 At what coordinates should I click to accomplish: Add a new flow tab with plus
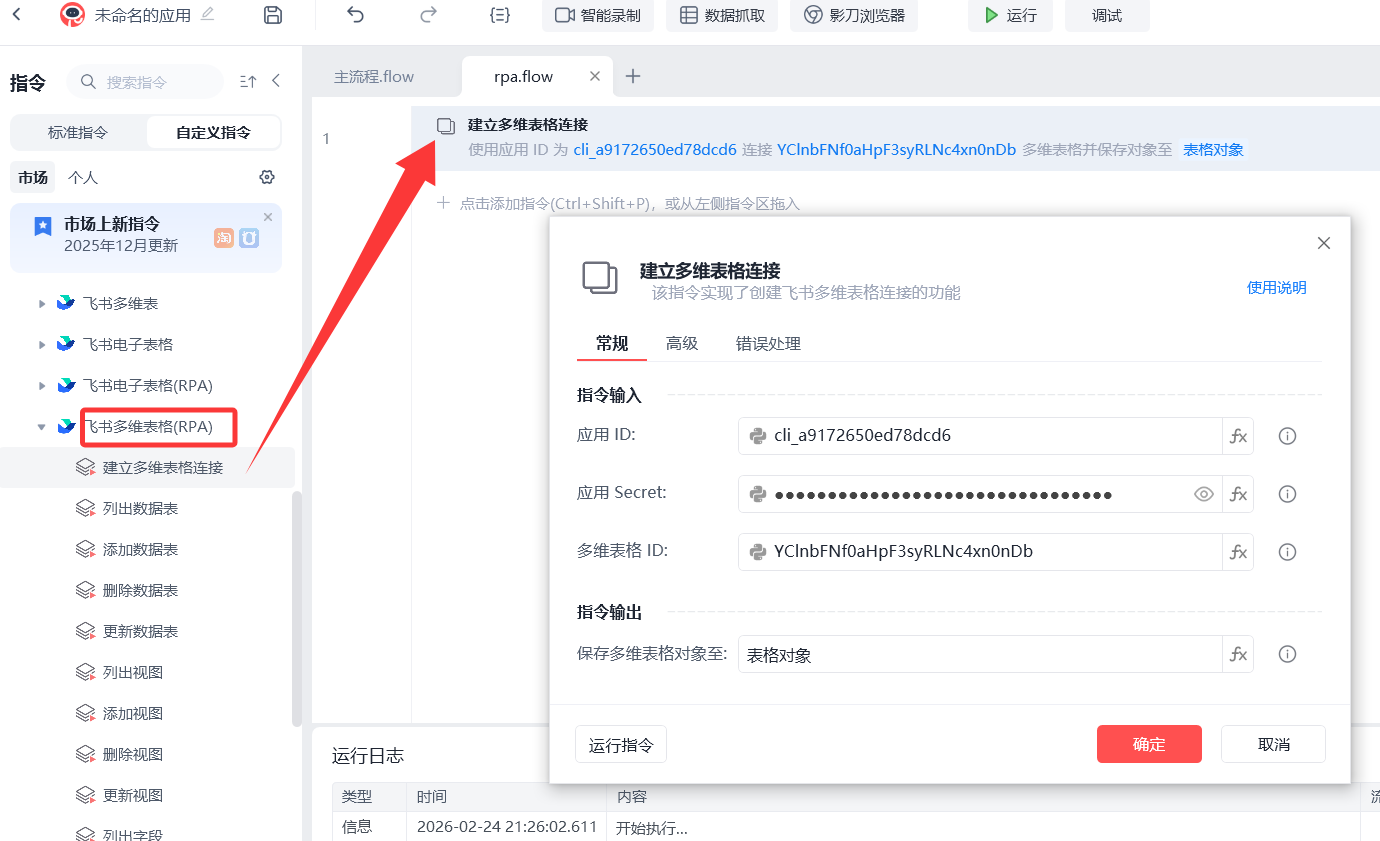[633, 76]
